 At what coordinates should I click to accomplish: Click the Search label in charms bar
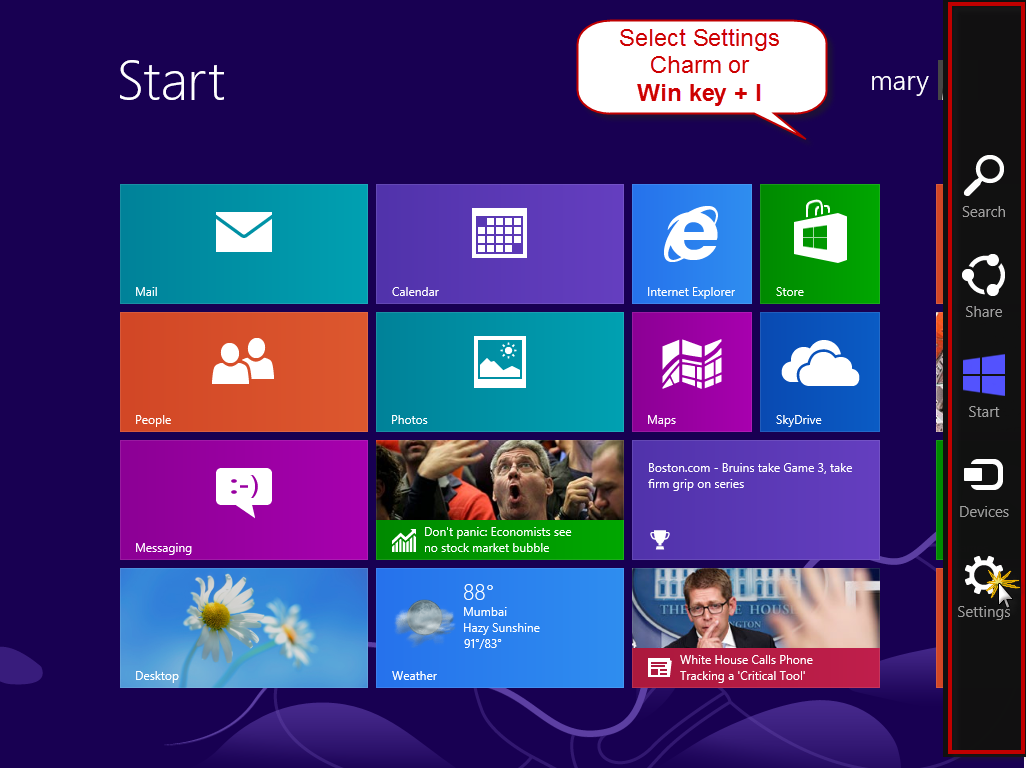(x=983, y=212)
